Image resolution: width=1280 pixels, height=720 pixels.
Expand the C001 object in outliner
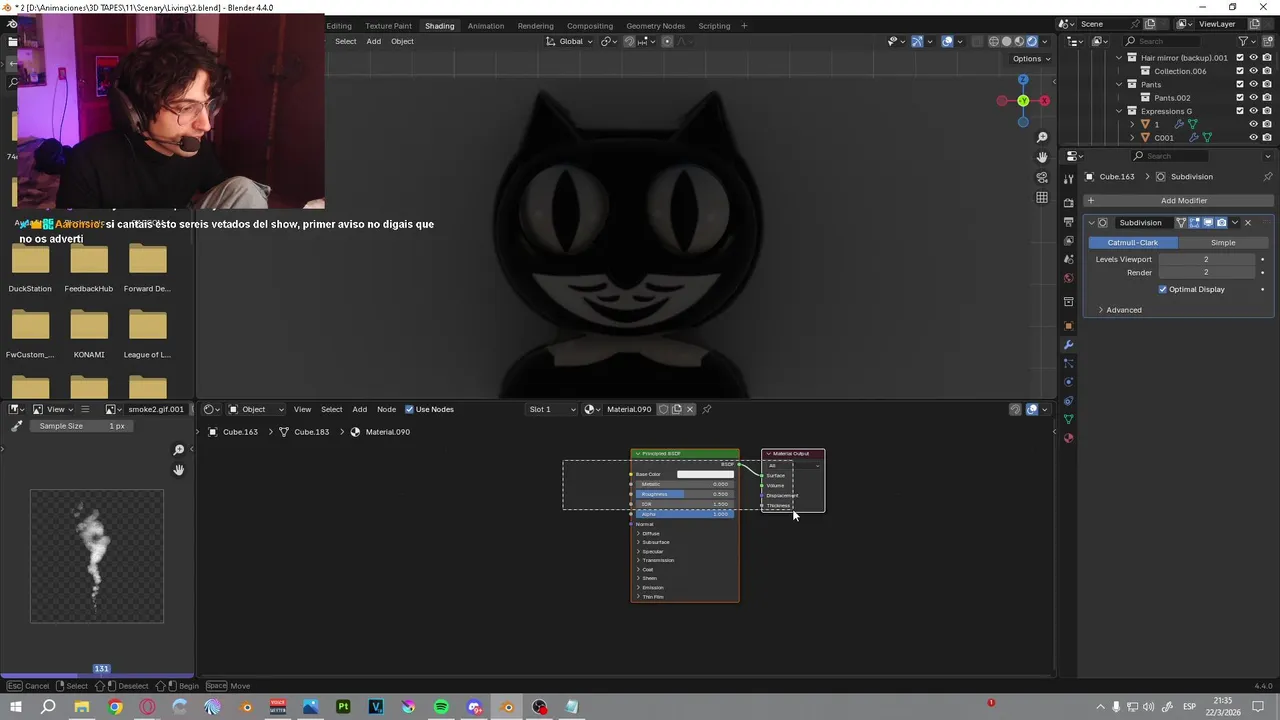coord(1133,138)
